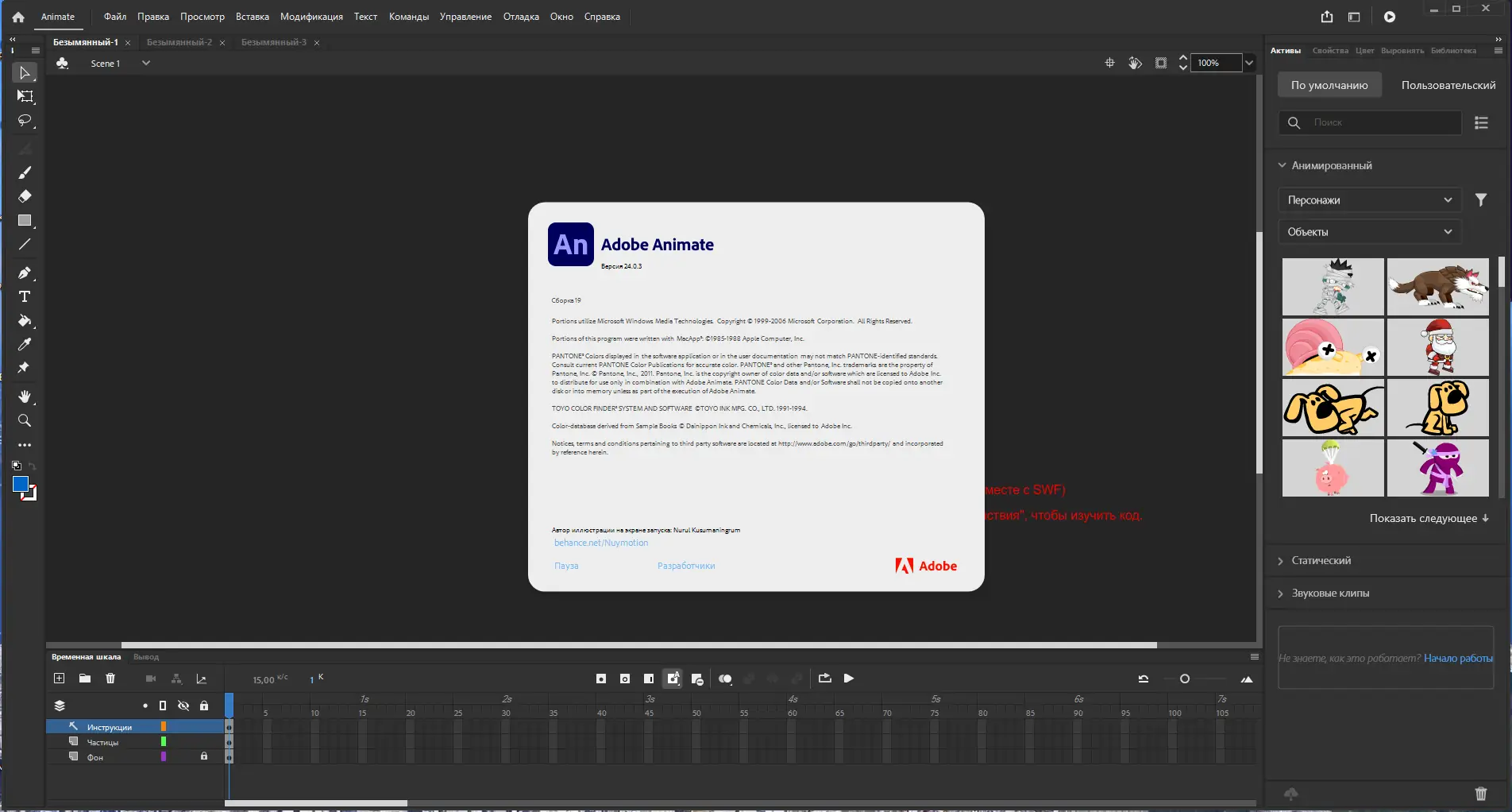Open the edit toolbar three-dots menu
Screen dimensions: 1512x812
[25, 445]
